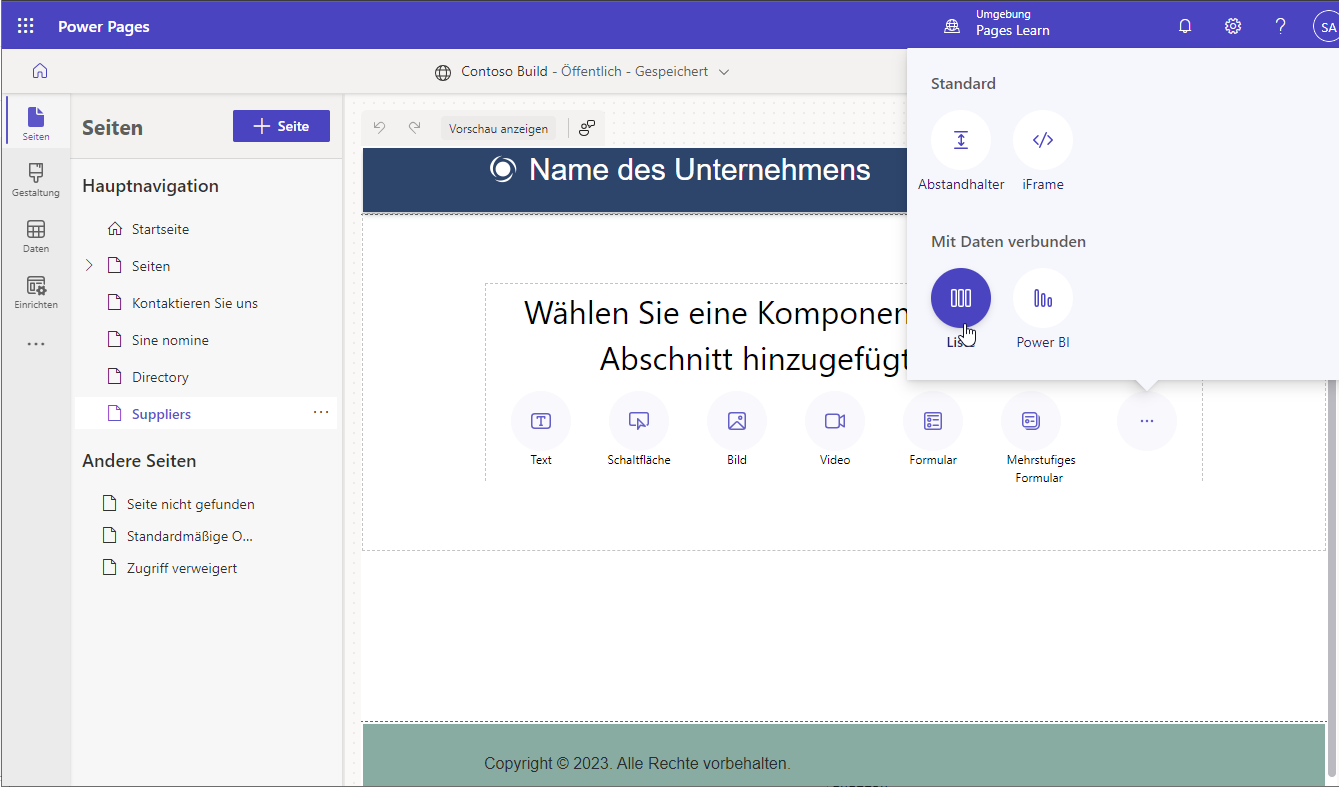Image resolution: width=1339 pixels, height=787 pixels.
Task: Click the Abstandhalter component icon
Action: coord(960,140)
